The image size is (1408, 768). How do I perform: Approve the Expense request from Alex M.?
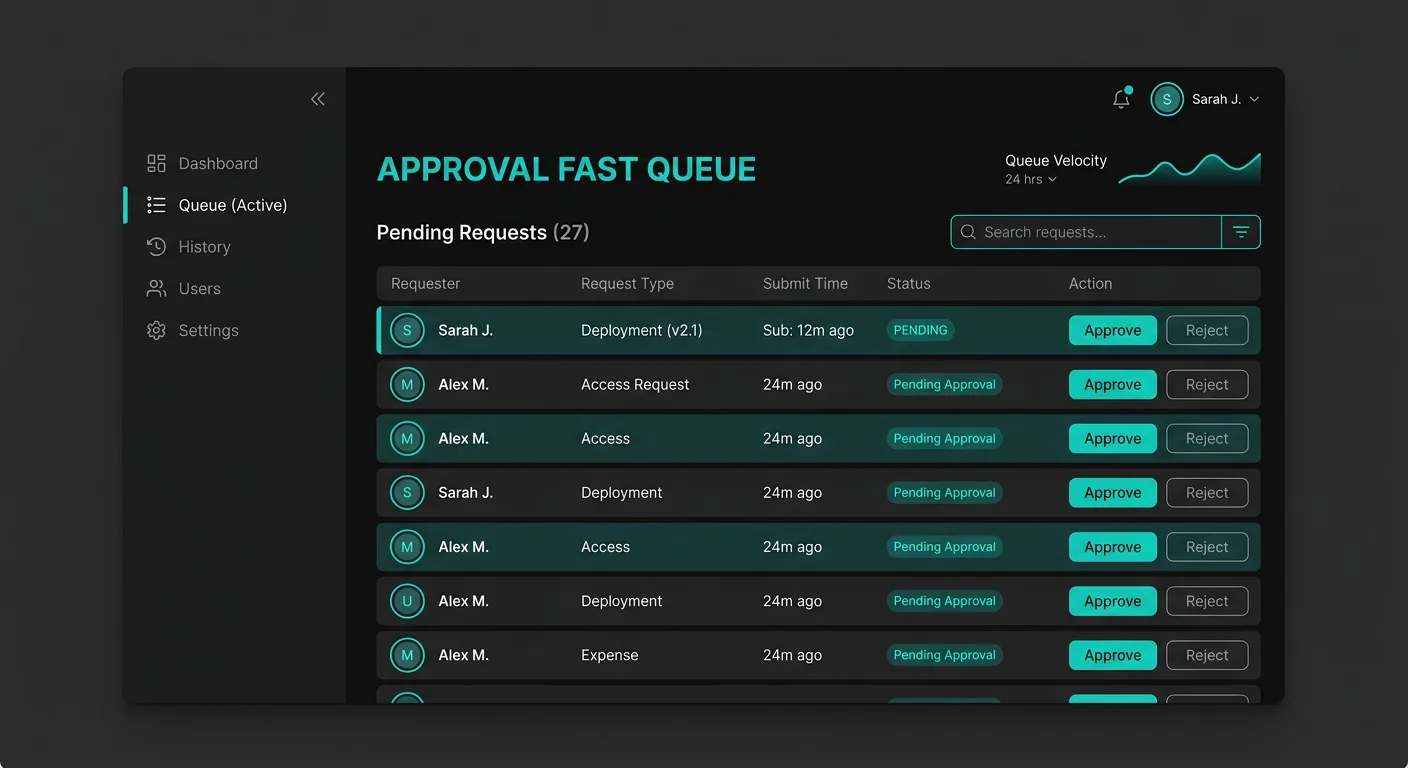[1112, 655]
